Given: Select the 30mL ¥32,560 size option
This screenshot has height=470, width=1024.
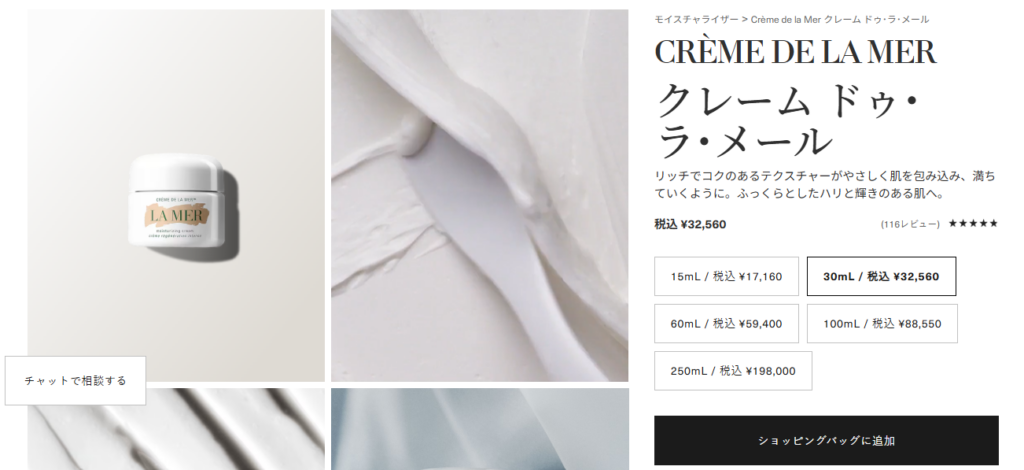Looking at the screenshot, I should [882, 276].
